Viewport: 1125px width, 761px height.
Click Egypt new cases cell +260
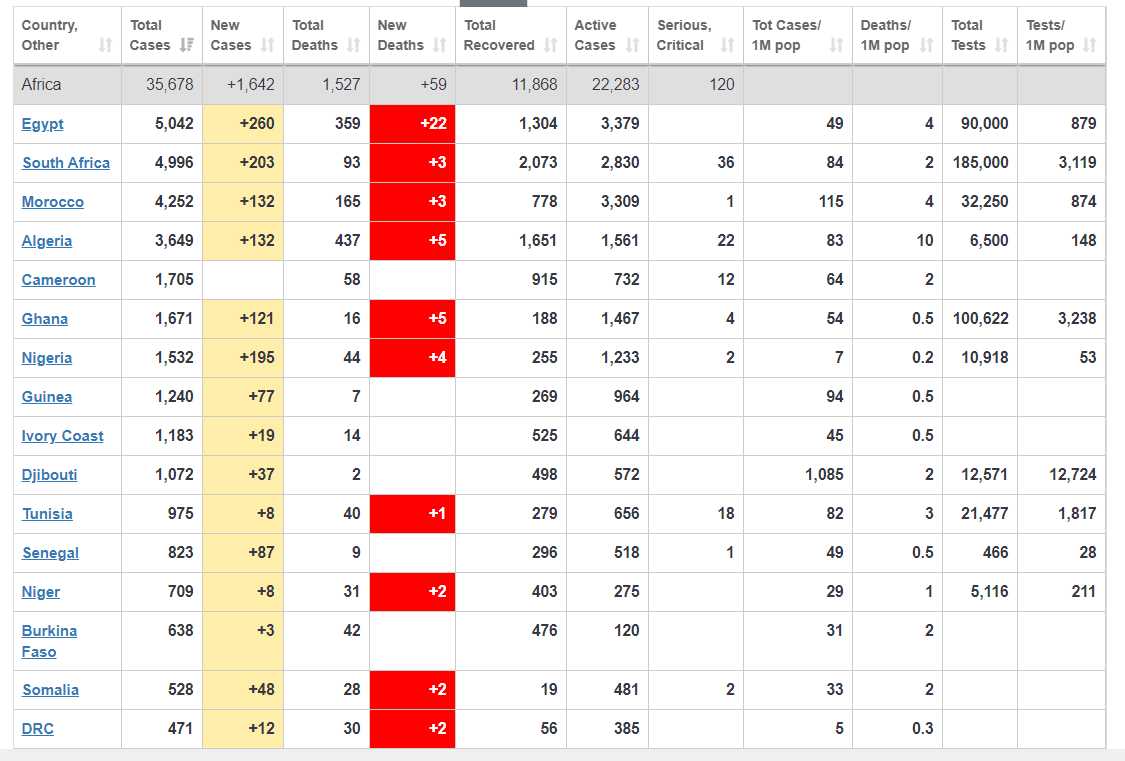[243, 123]
